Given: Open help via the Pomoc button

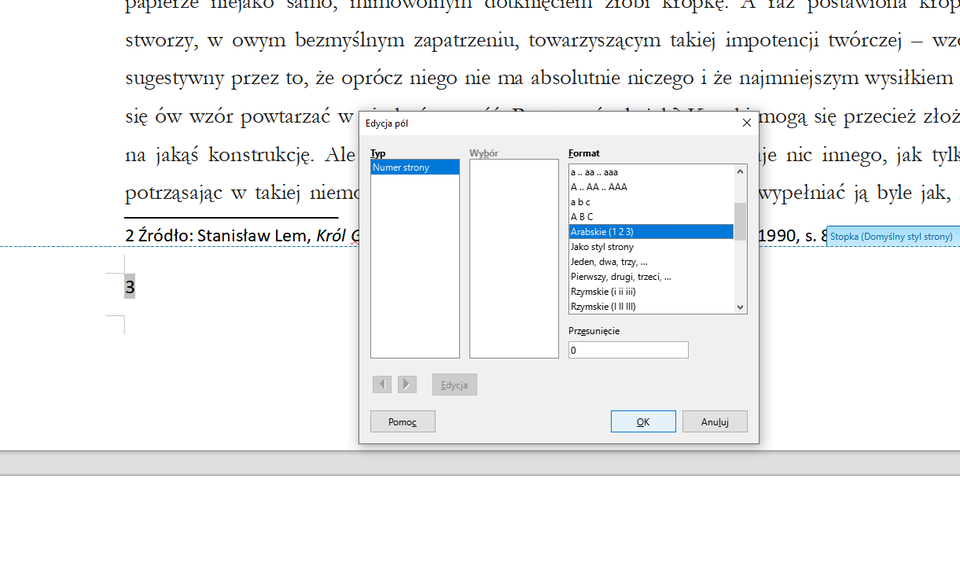Looking at the screenshot, I should 402,421.
